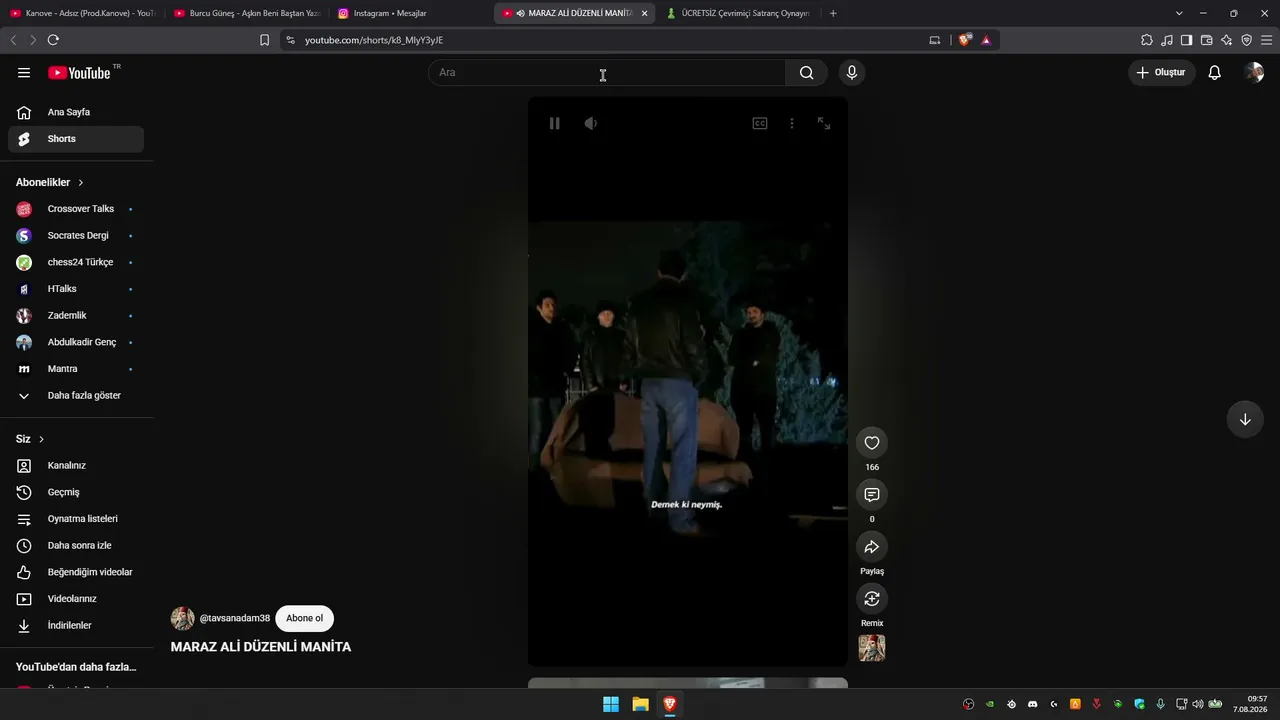Switch to the ÜCRETSİZ Çevrimiçi Satranç tab
1280x720 pixels.
coord(739,13)
